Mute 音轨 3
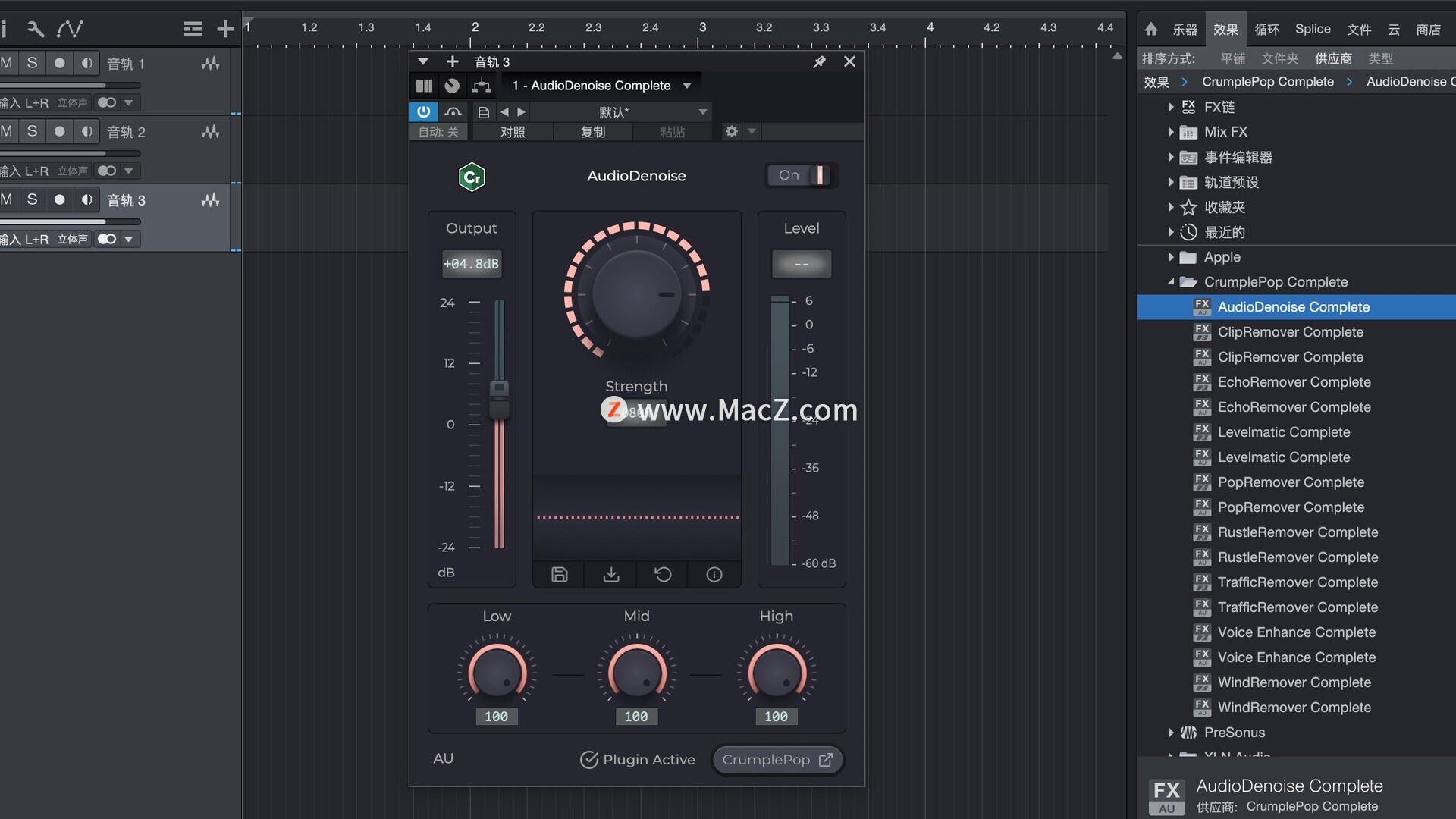 [7, 199]
